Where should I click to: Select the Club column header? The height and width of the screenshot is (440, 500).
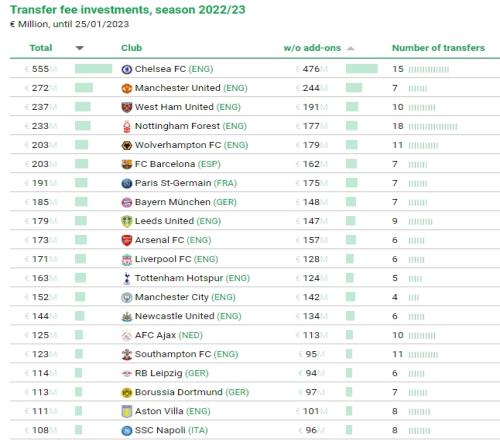coord(131,48)
